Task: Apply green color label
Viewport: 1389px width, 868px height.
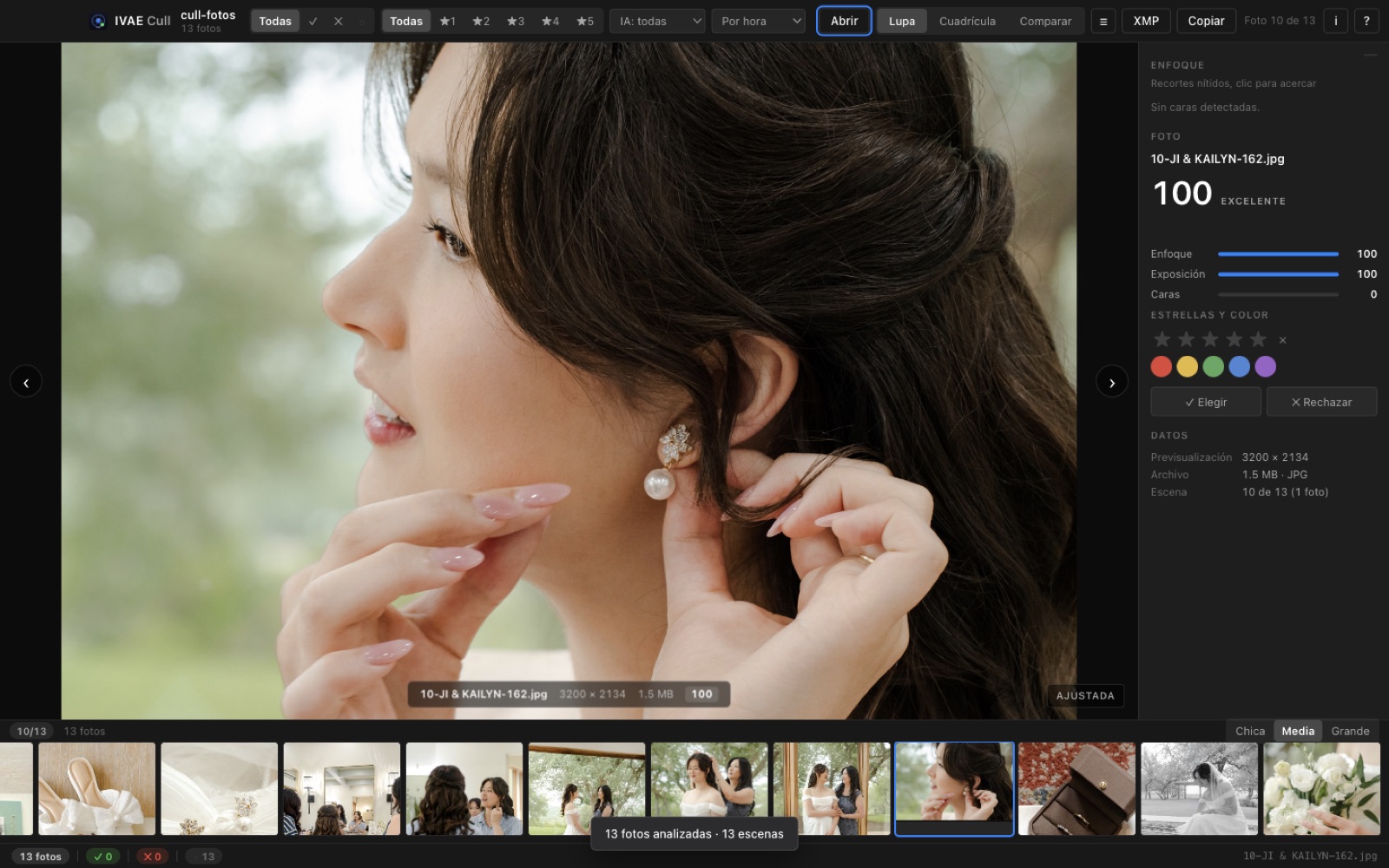Action: coord(1214,366)
